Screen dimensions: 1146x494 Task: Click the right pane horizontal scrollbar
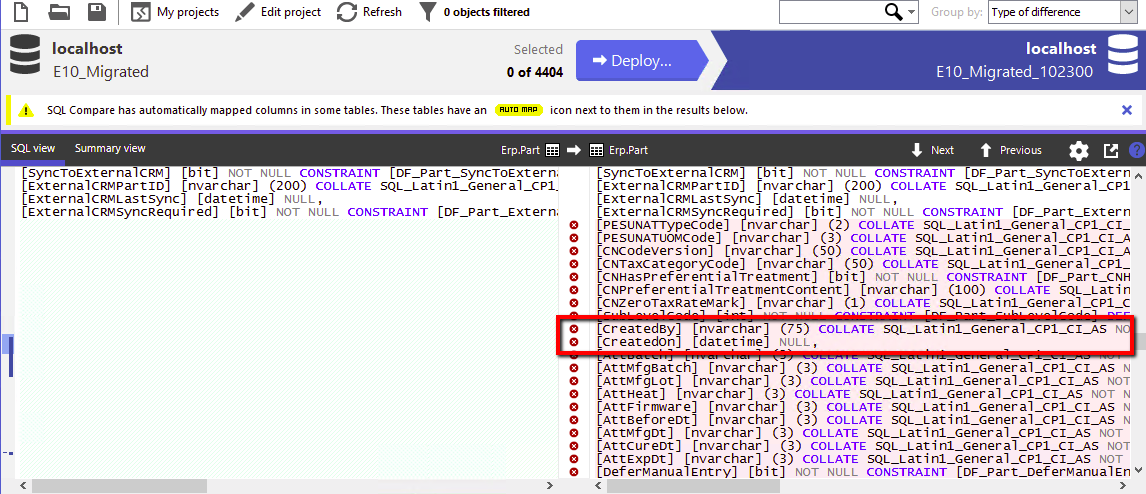pos(694,486)
